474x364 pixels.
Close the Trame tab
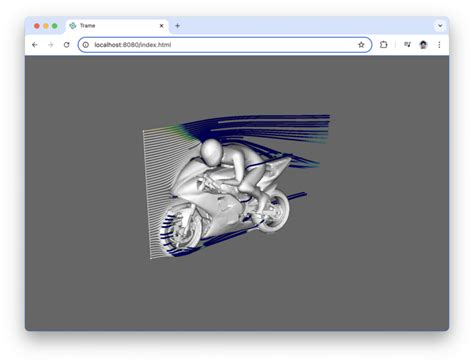(162, 26)
